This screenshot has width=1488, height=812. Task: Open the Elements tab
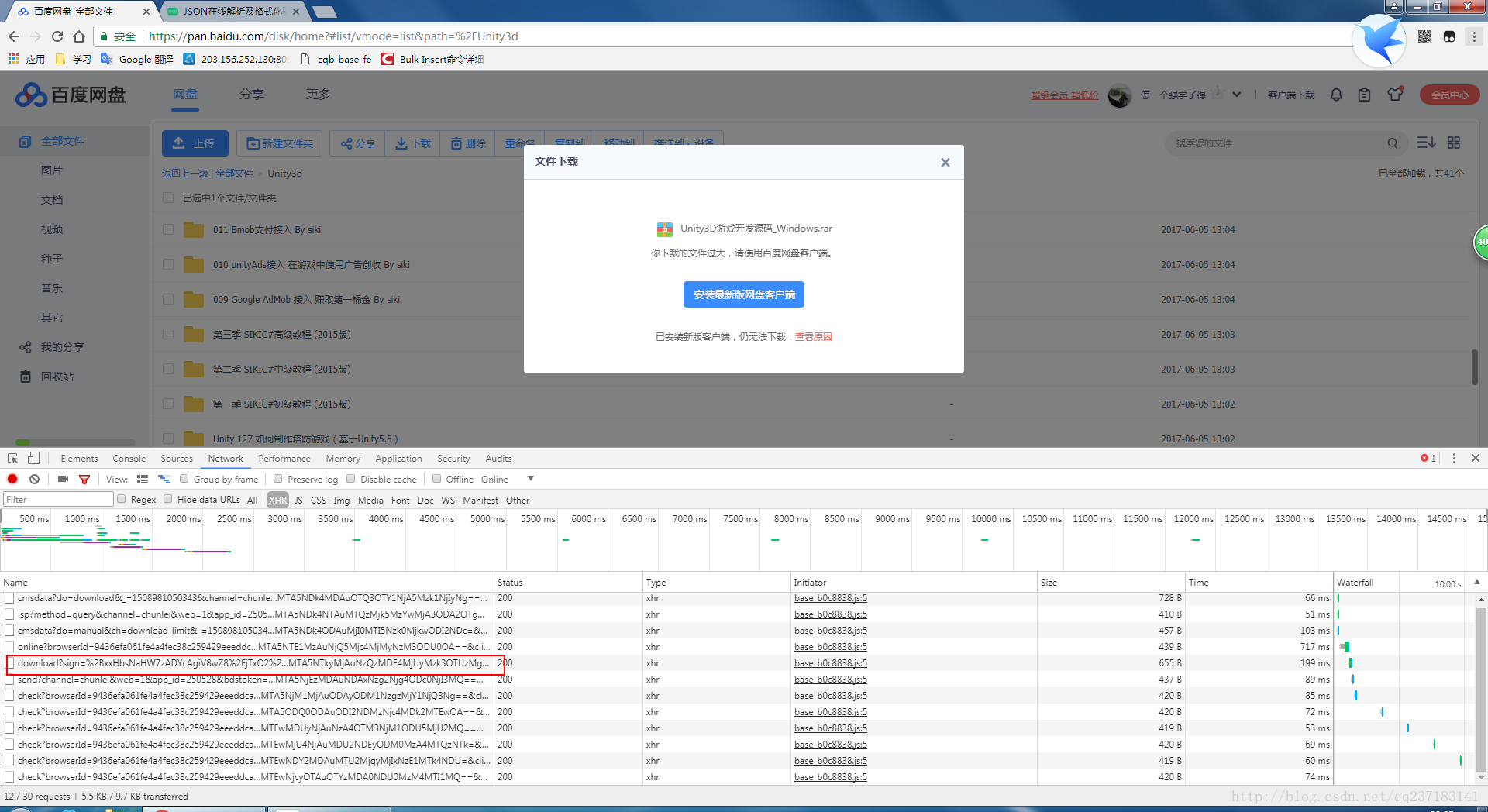[x=79, y=459]
